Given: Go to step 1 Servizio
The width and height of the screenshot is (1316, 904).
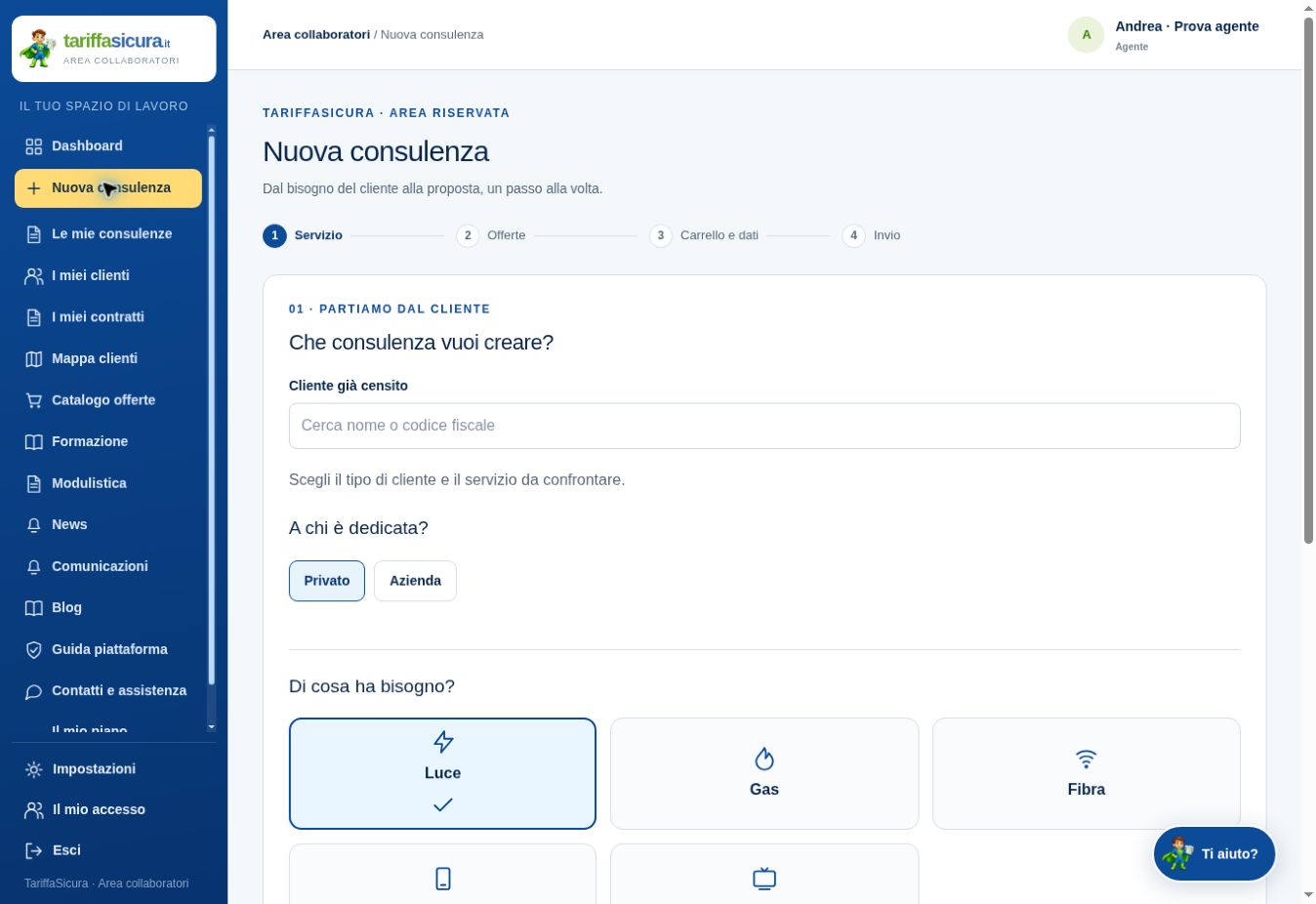Looking at the screenshot, I should [303, 235].
